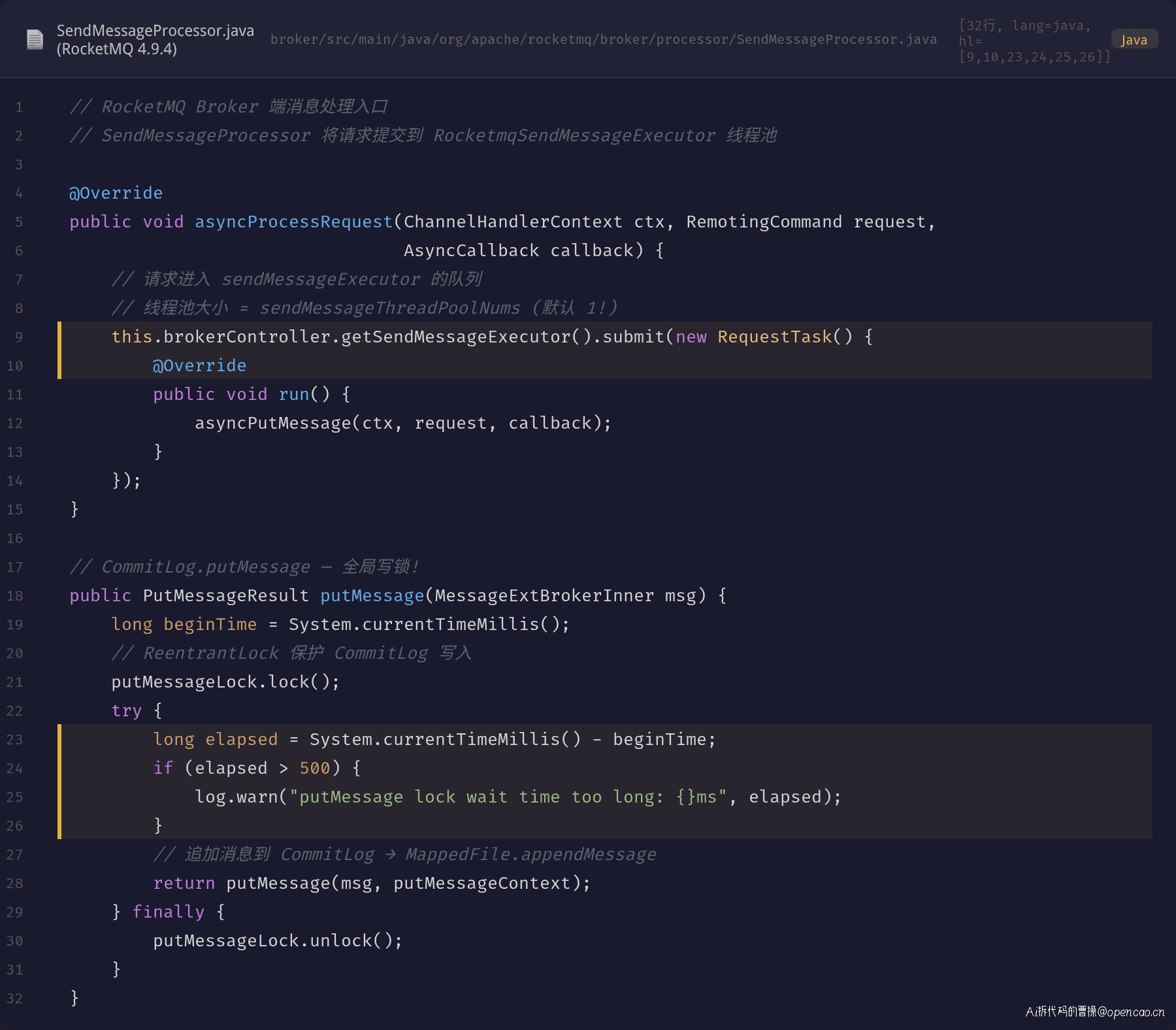This screenshot has height=1030, width=1176.
Task: Click the asyncProcessRequest method name
Action: [x=294, y=222]
